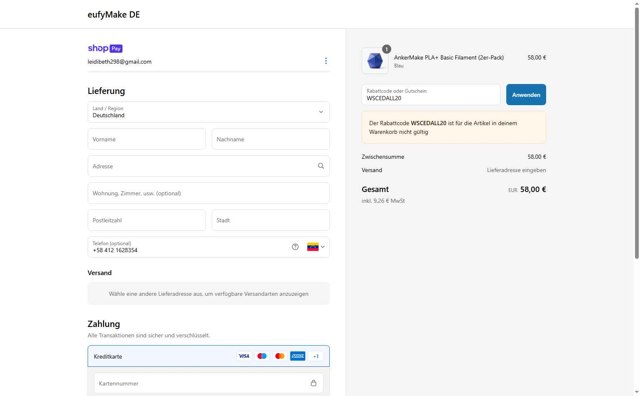This screenshot has height=396, width=640.
Task: Click the Lieferung section heading
Action: click(106, 91)
